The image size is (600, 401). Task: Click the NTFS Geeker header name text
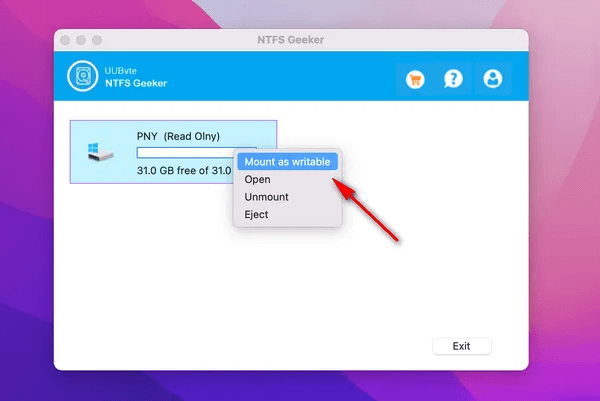[x=136, y=83]
